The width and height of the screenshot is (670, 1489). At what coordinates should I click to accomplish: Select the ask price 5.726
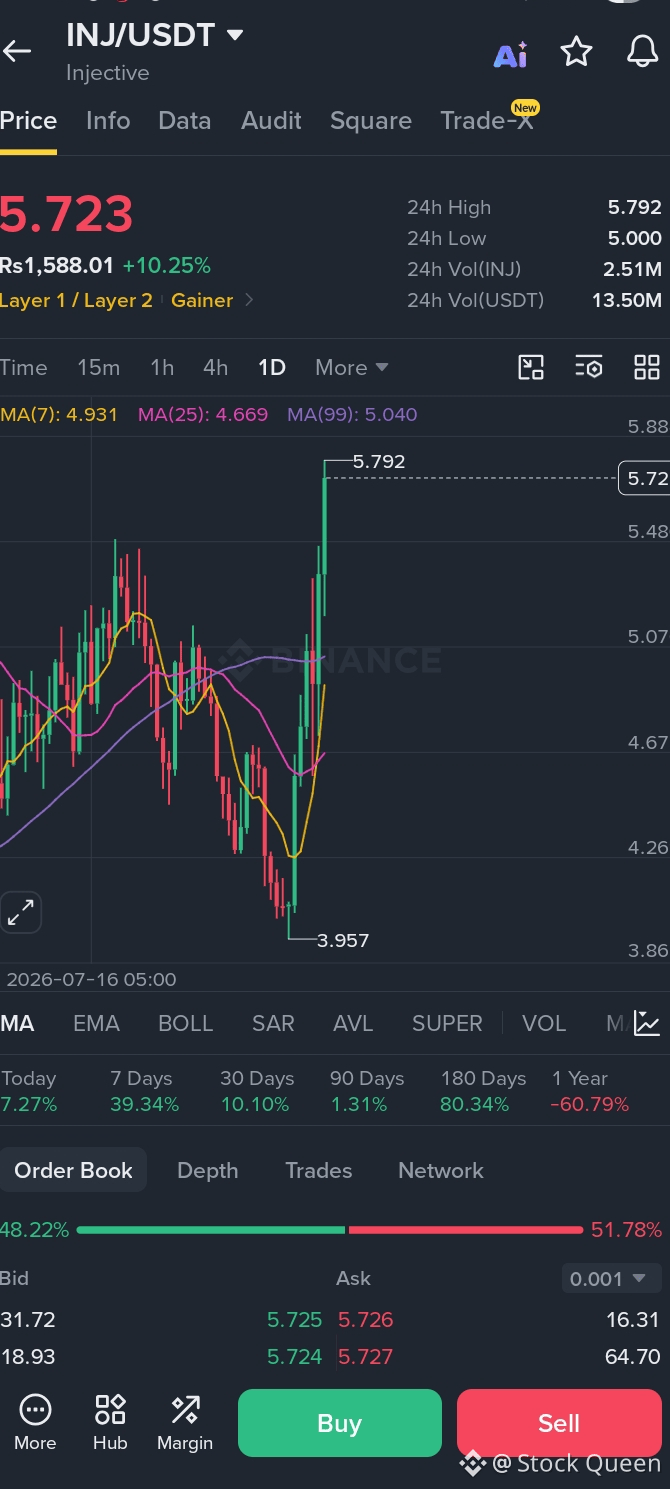(x=366, y=1320)
